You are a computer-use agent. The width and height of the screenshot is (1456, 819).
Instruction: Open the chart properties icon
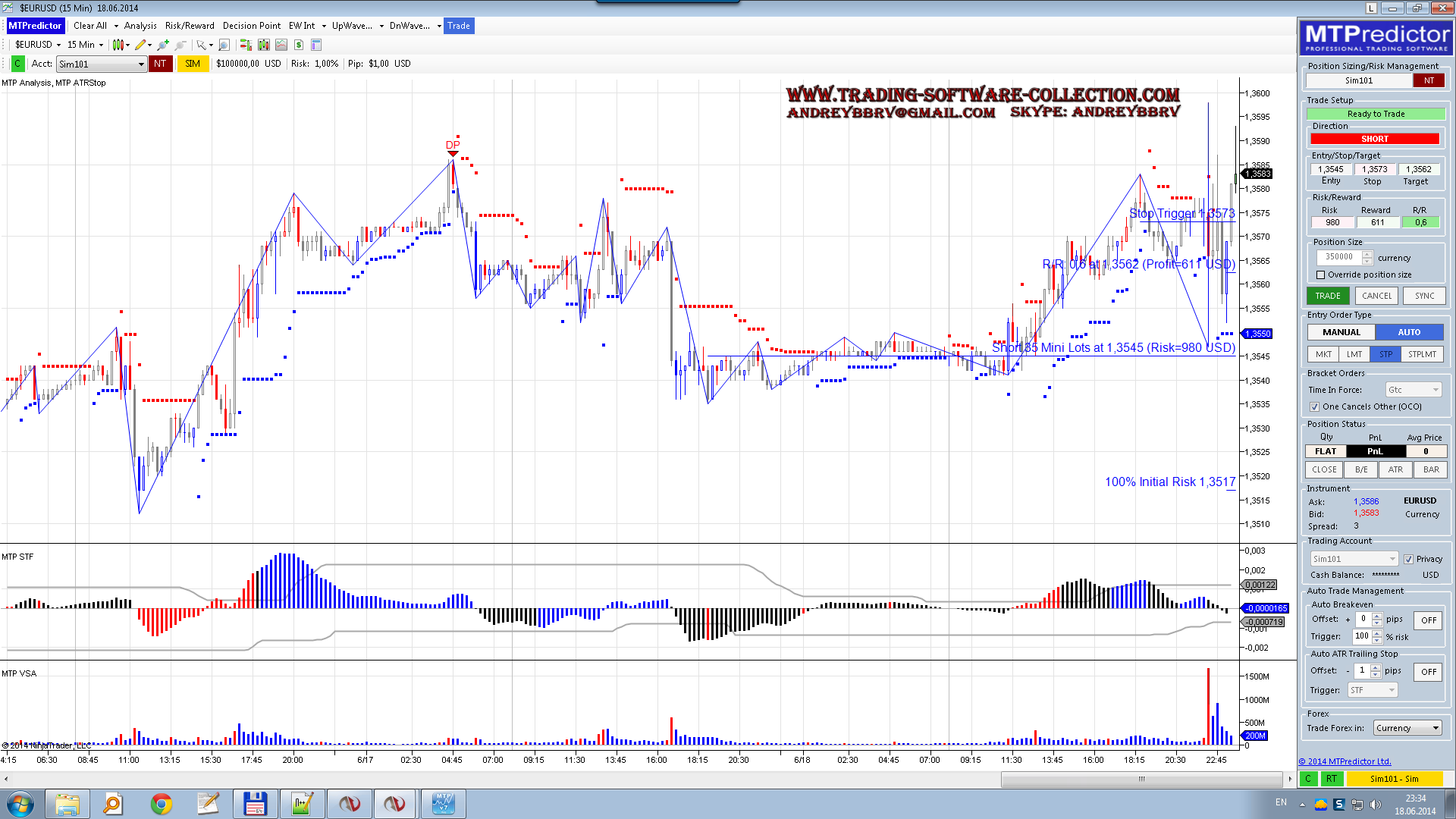[x=316, y=45]
